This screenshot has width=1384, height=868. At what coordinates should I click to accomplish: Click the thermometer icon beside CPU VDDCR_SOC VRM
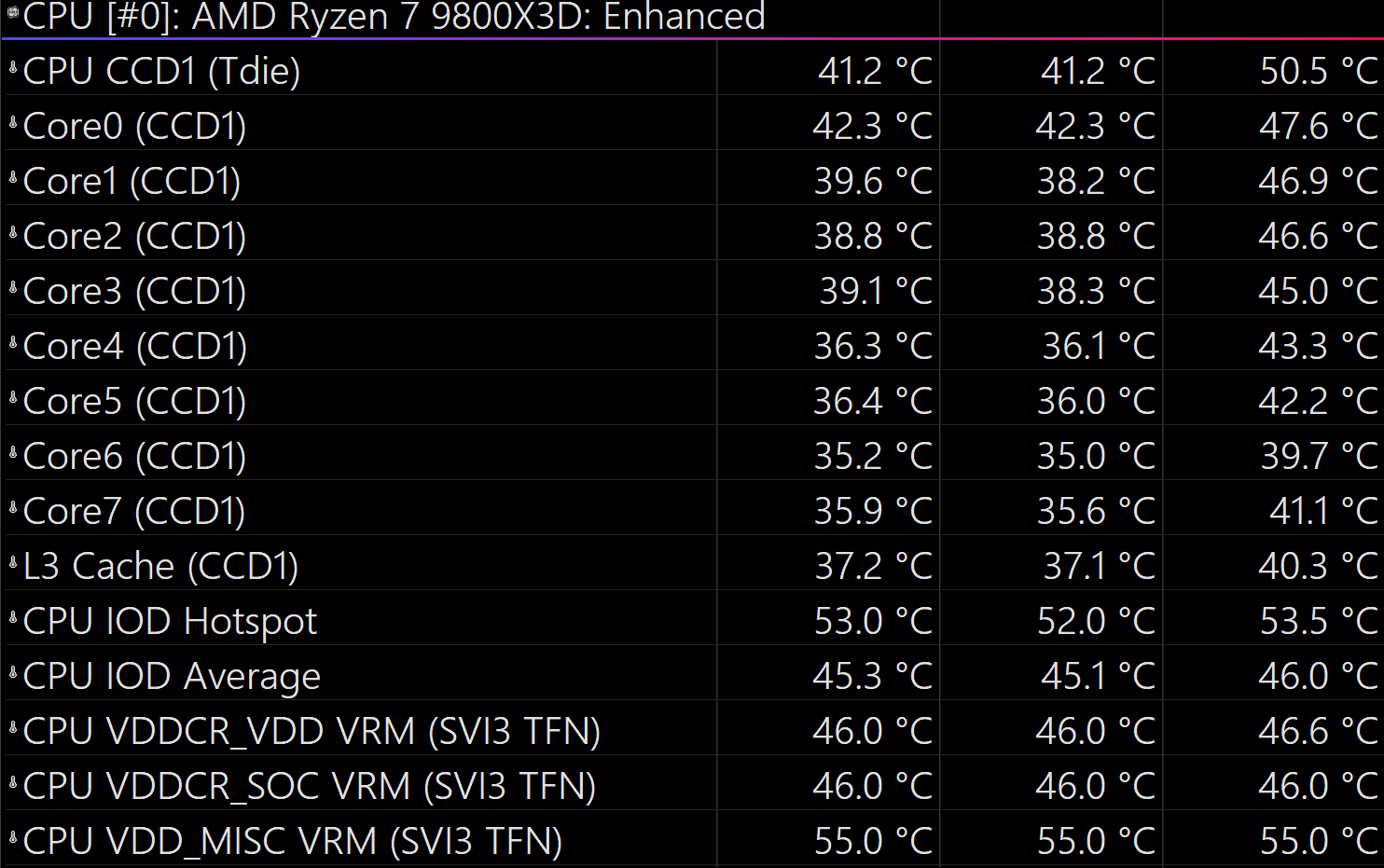click(x=13, y=783)
